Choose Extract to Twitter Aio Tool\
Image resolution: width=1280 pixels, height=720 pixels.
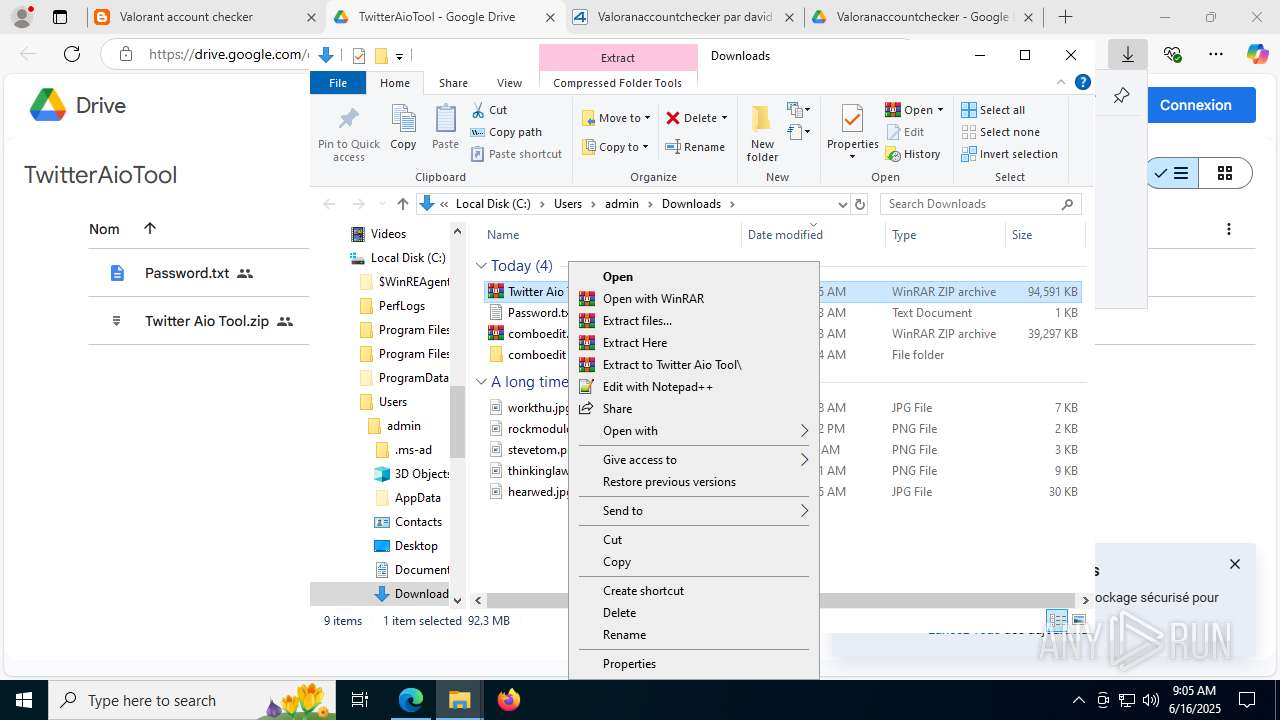(x=693, y=365)
